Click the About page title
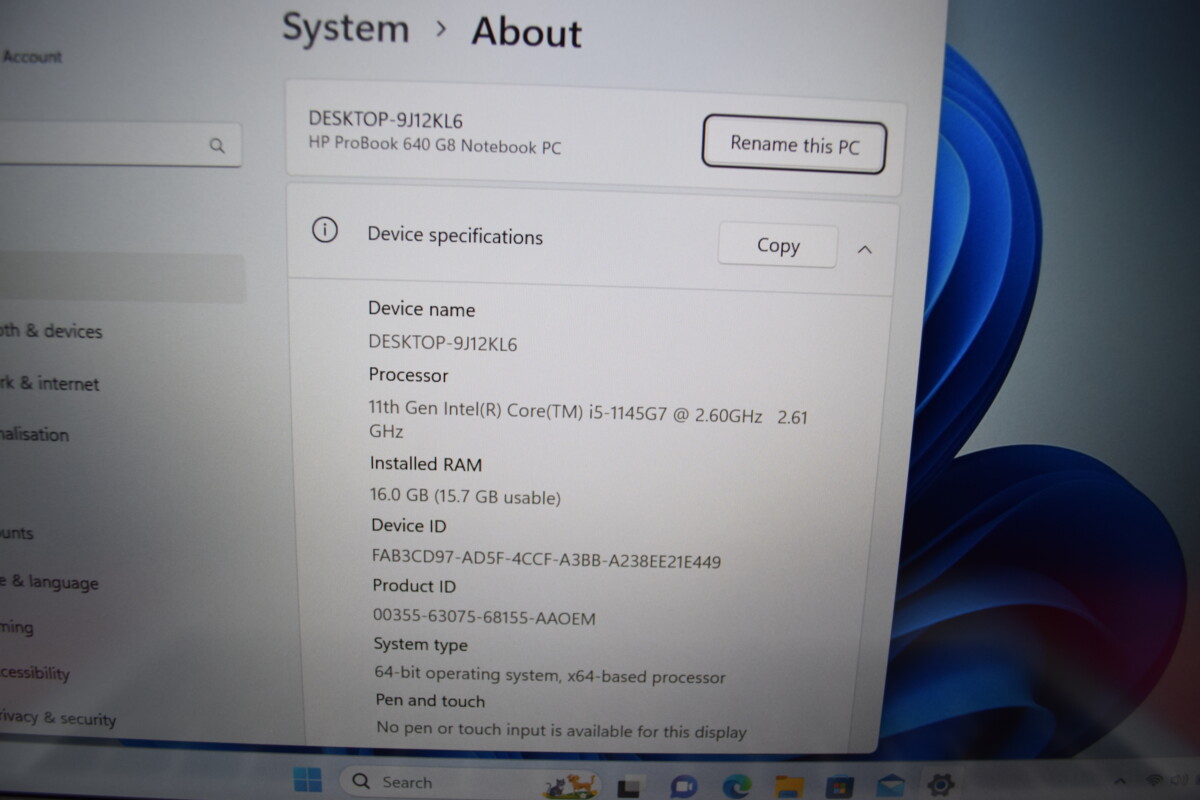Screen dimensions: 1200x800 pos(526,32)
